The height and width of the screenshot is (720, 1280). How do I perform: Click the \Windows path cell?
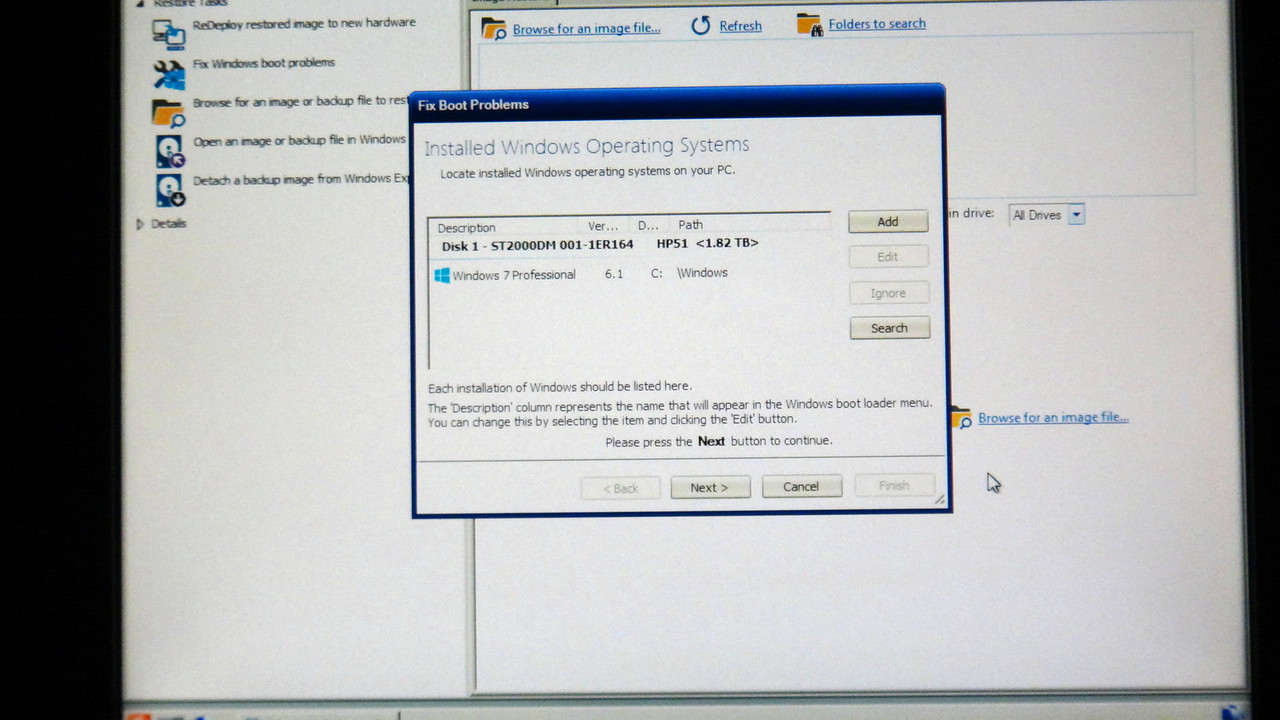(x=702, y=273)
